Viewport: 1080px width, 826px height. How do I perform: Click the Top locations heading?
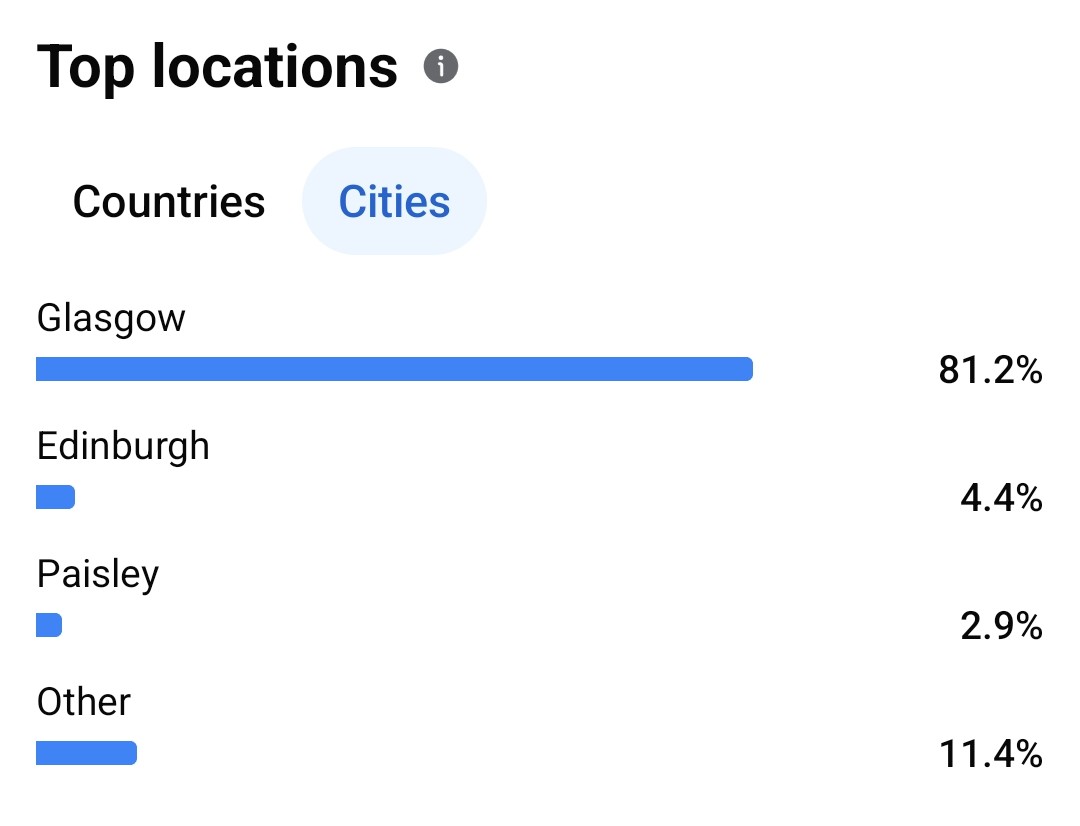tap(217, 68)
